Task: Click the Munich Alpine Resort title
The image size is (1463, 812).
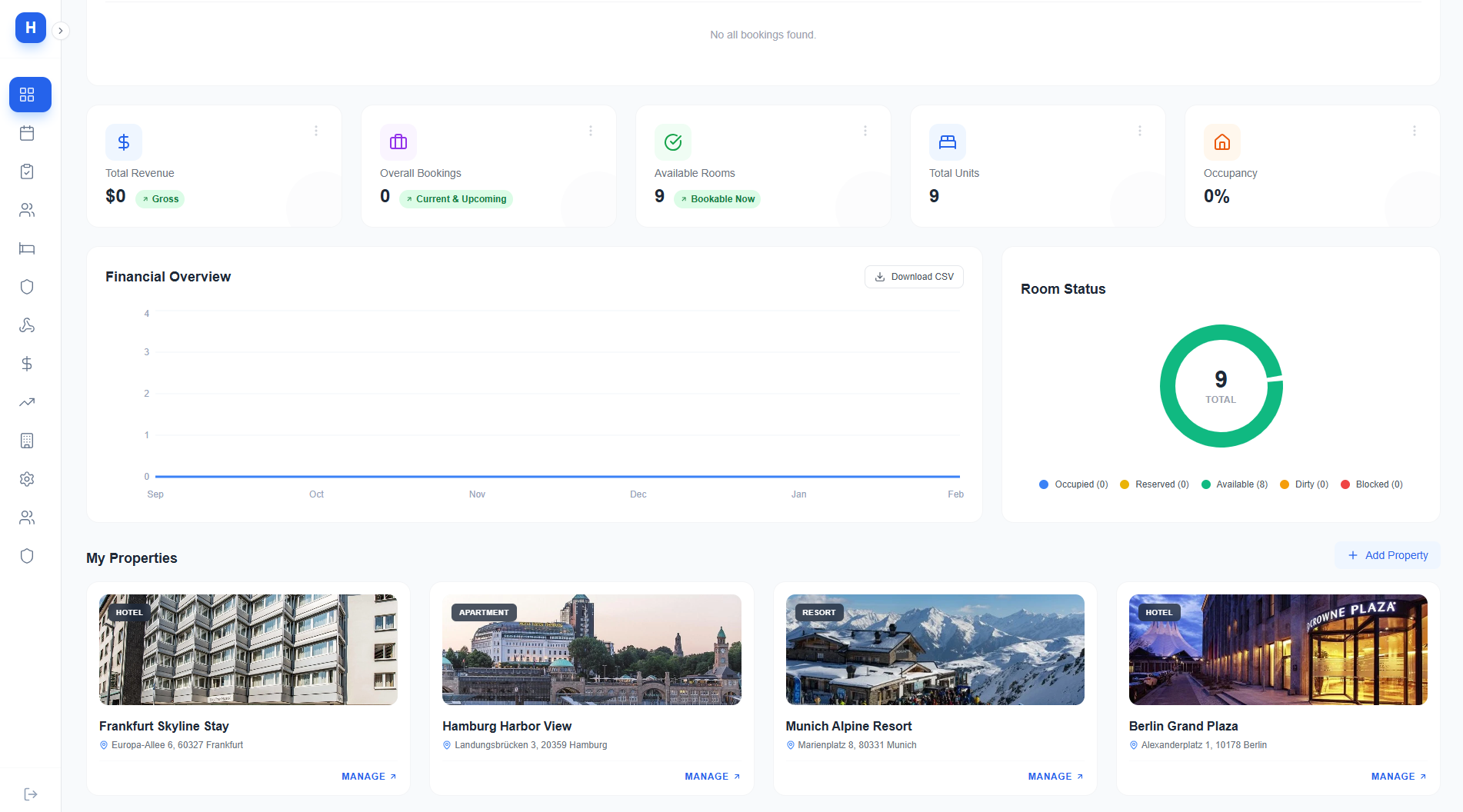Action: click(848, 726)
